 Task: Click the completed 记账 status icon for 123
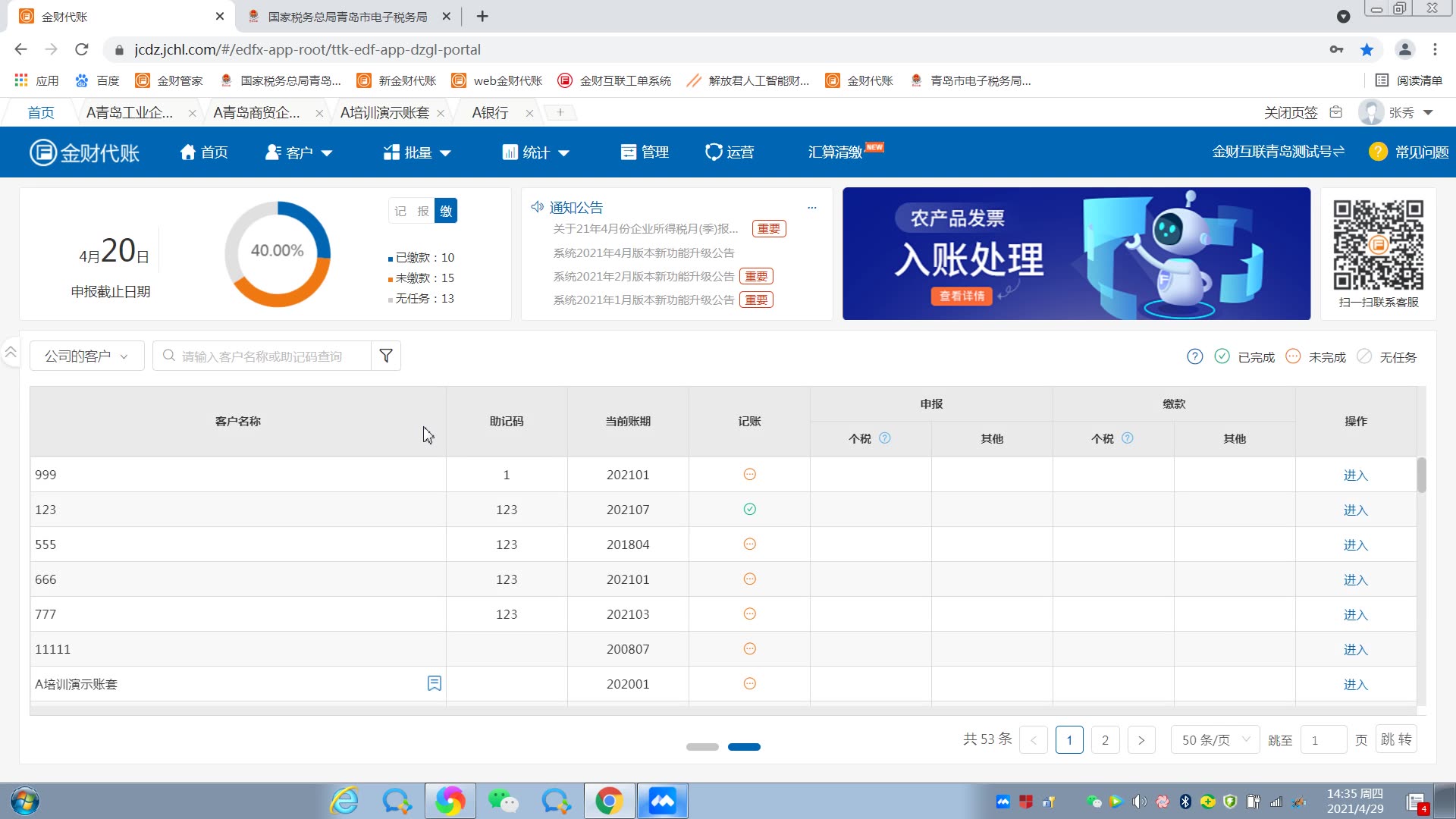[749, 509]
